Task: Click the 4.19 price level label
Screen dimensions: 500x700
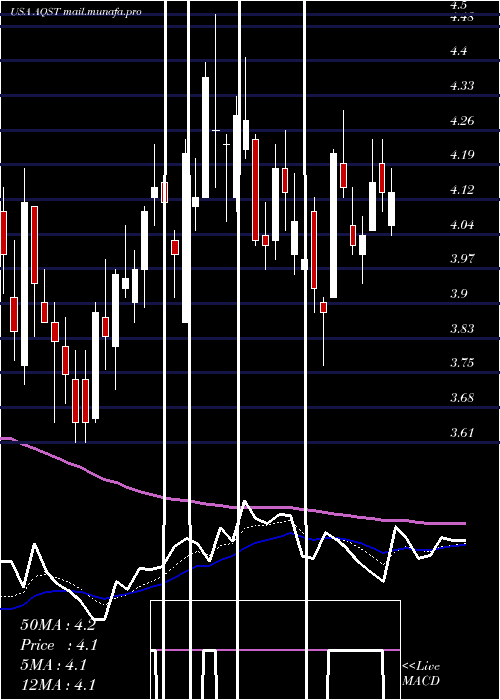Action: click(x=462, y=155)
